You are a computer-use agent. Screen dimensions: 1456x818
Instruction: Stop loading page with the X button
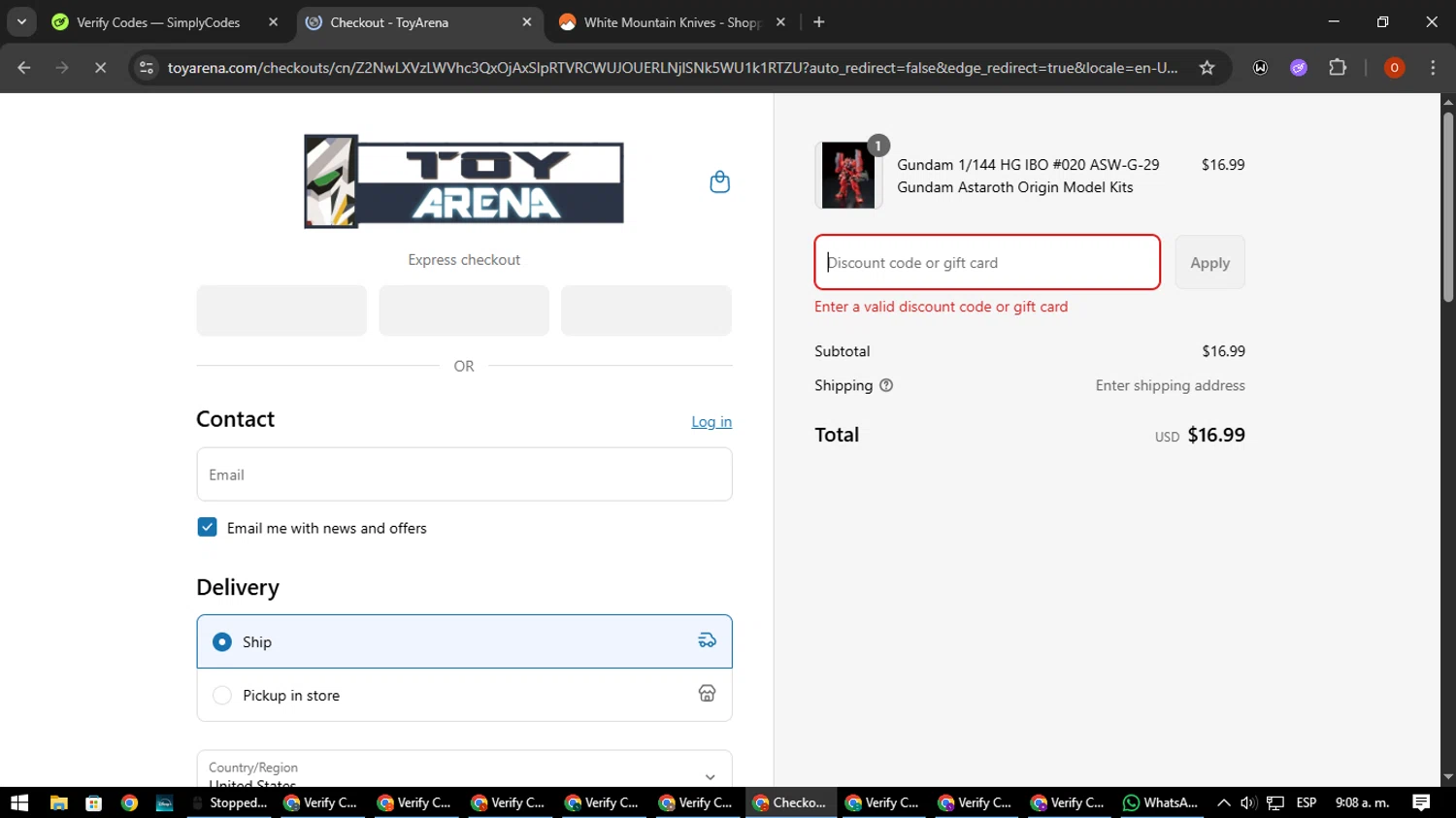tap(100, 68)
